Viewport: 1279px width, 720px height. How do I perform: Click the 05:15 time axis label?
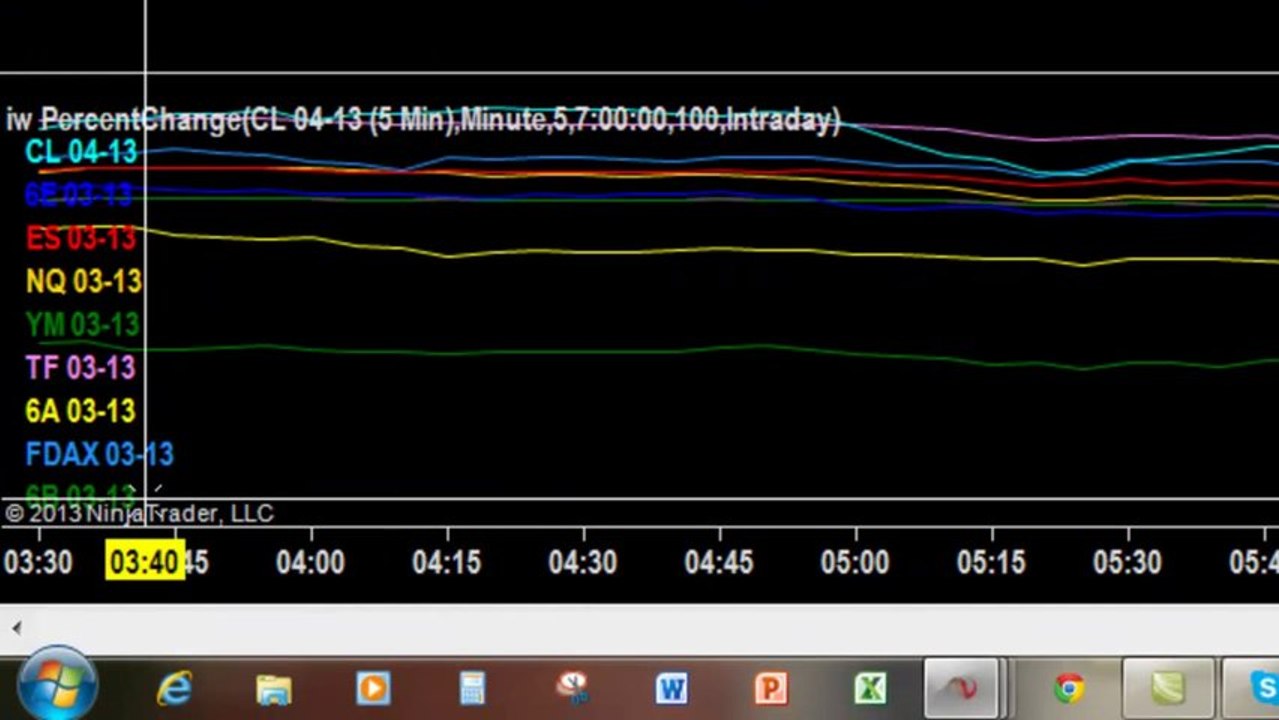coord(990,562)
